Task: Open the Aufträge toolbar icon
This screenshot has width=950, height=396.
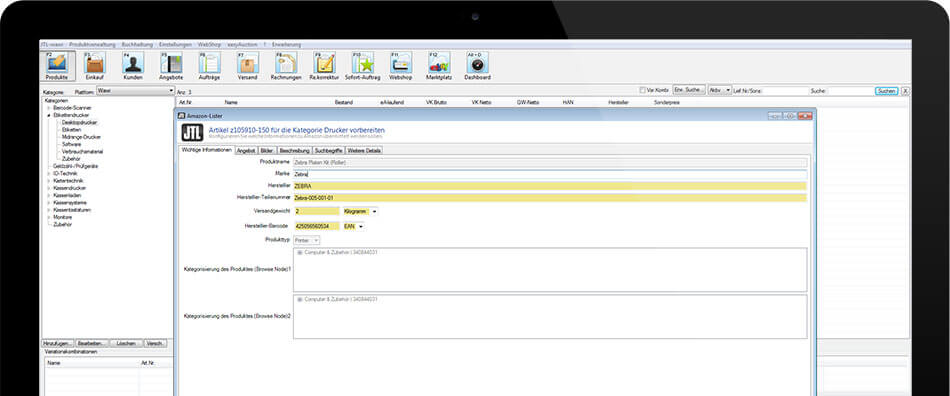Action: [x=209, y=66]
